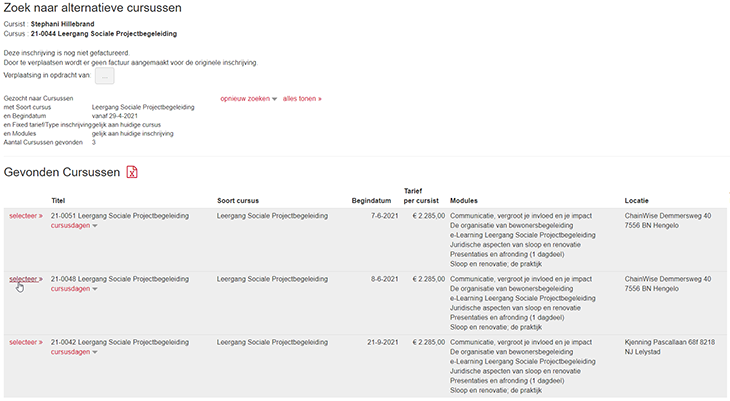Expand cursusdagen for course 21-0051
This screenshot has height=401, width=730.
(x=74, y=226)
